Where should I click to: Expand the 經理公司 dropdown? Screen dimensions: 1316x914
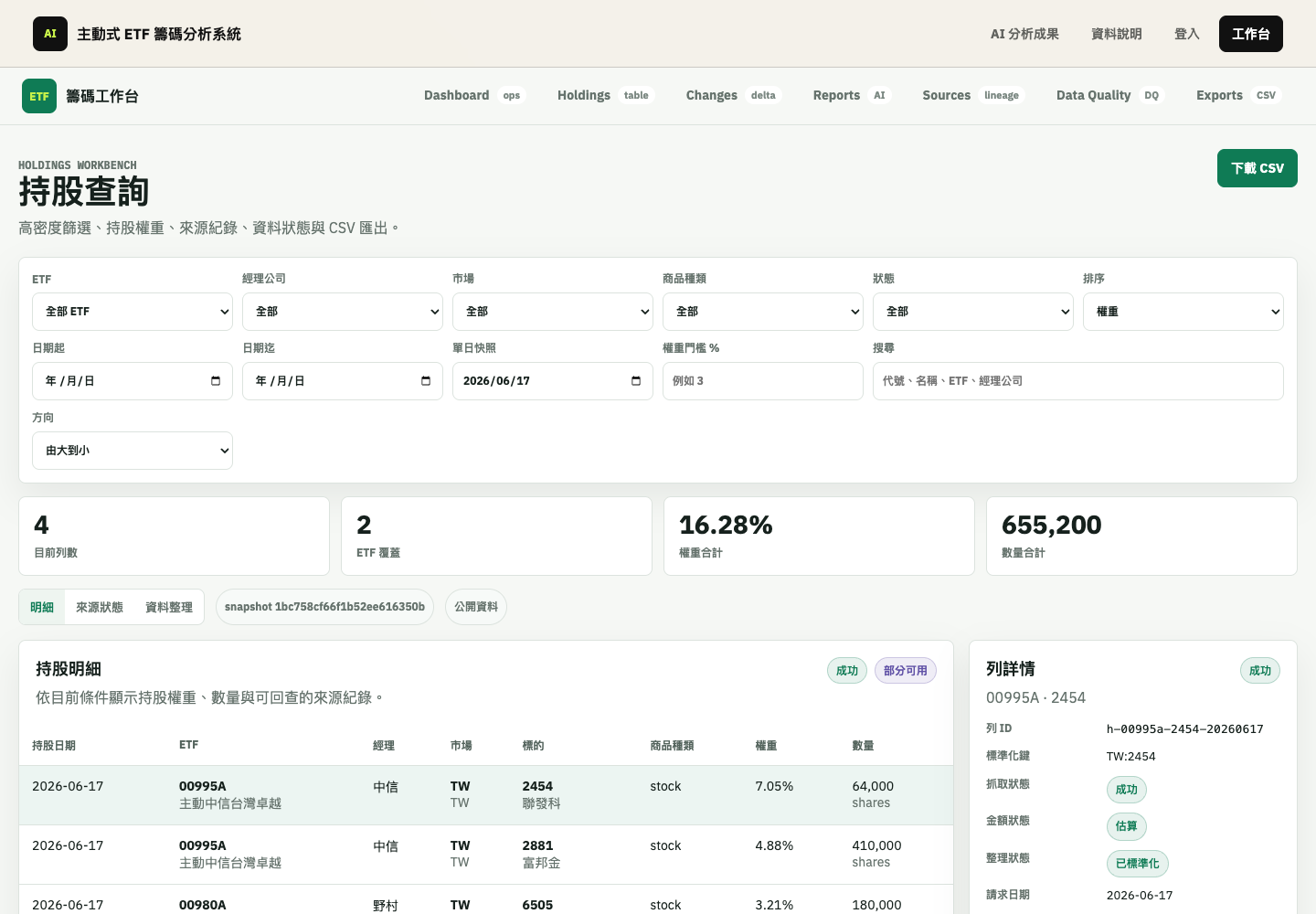(x=343, y=312)
